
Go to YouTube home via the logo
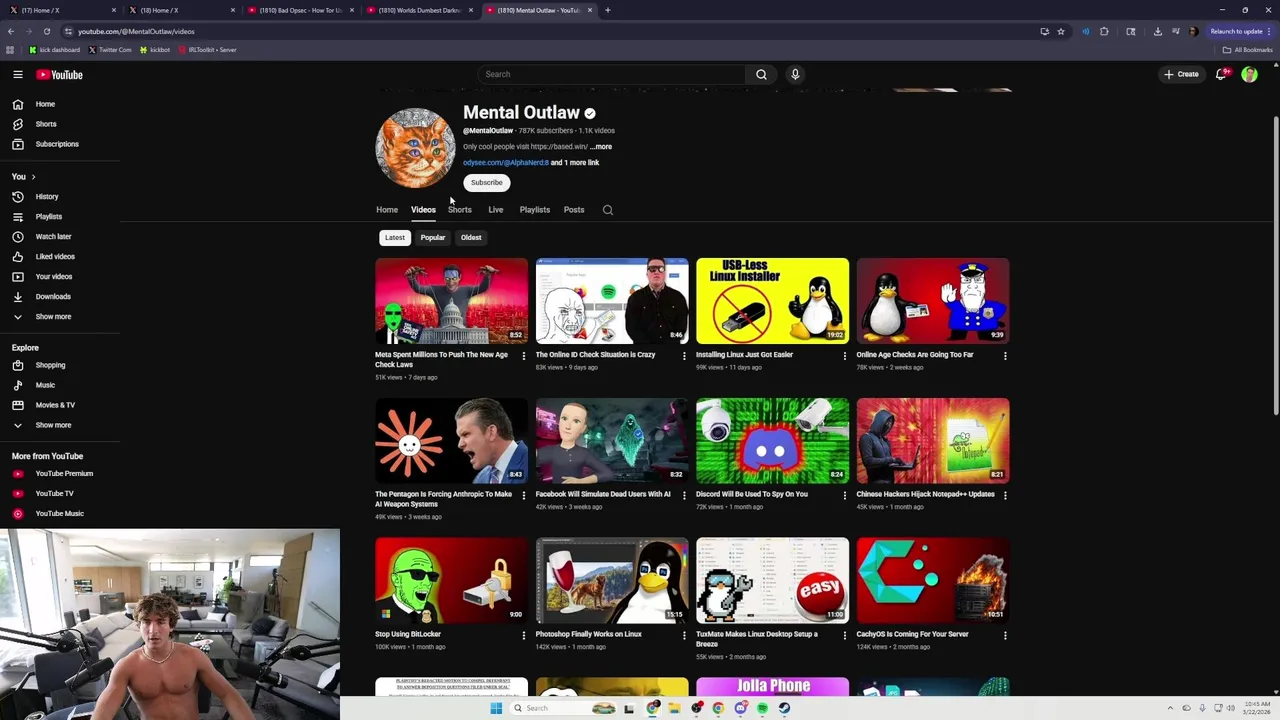tap(59, 74)
